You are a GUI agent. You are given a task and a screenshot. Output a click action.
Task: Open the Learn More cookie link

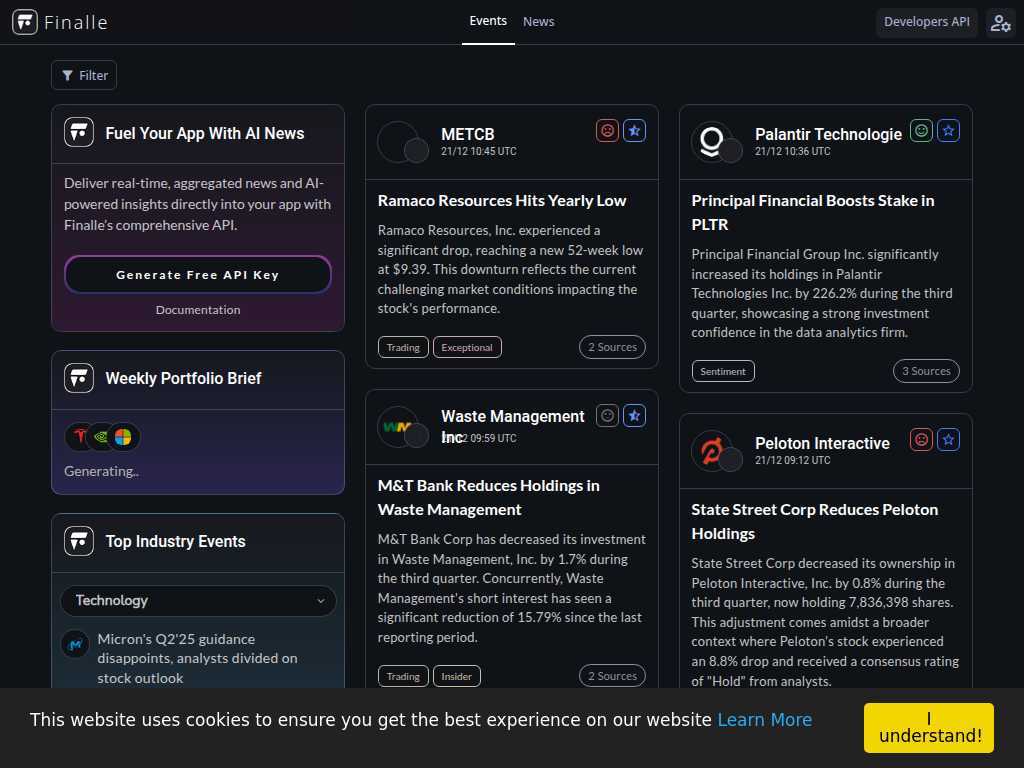[x=765, y=720]
